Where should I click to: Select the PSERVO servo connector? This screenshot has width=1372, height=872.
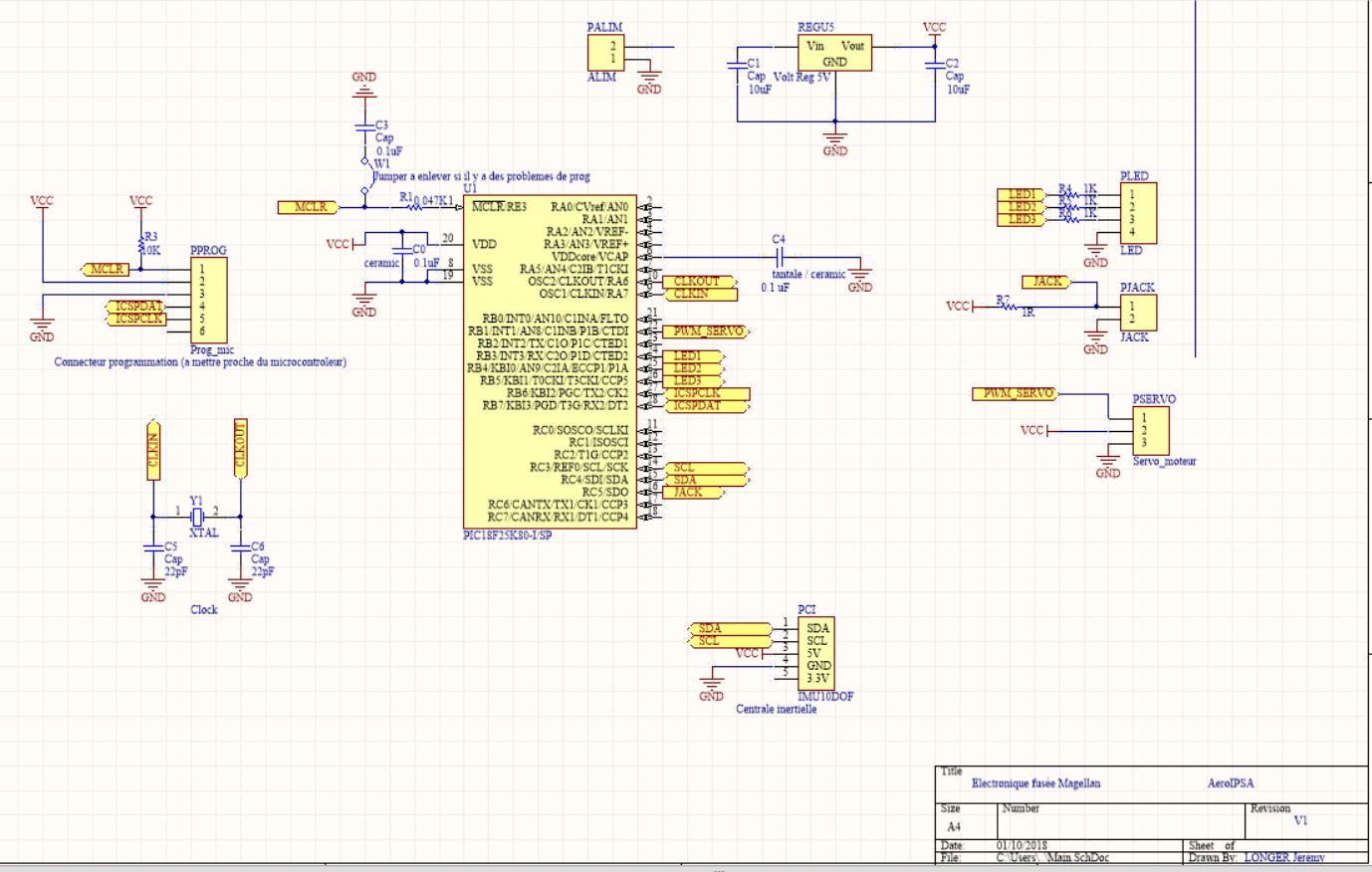1150,431
